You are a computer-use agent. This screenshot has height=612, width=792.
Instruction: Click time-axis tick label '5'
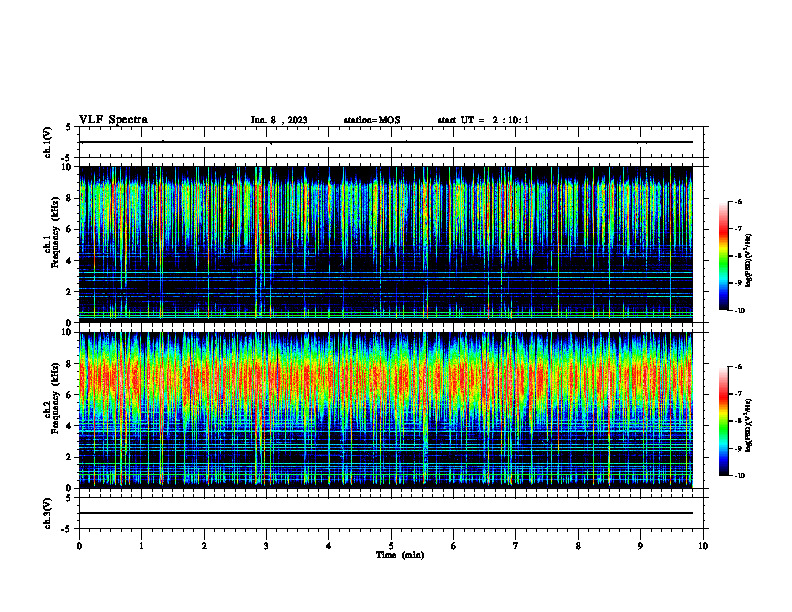click(391, 546)
